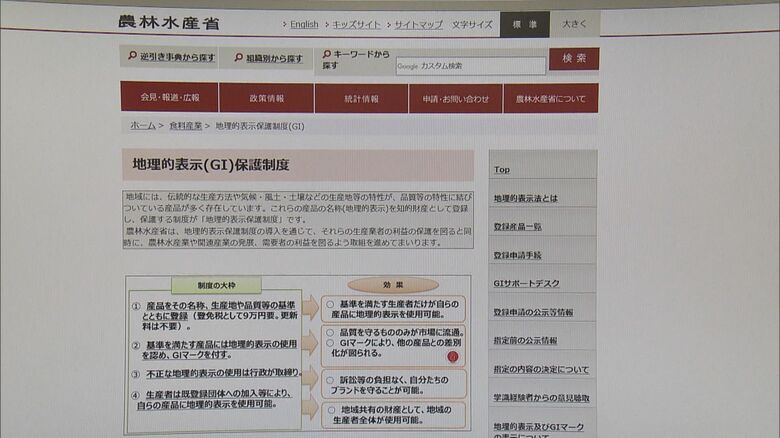Open 登録産品一覧 in the sidebar

[518, 227]
